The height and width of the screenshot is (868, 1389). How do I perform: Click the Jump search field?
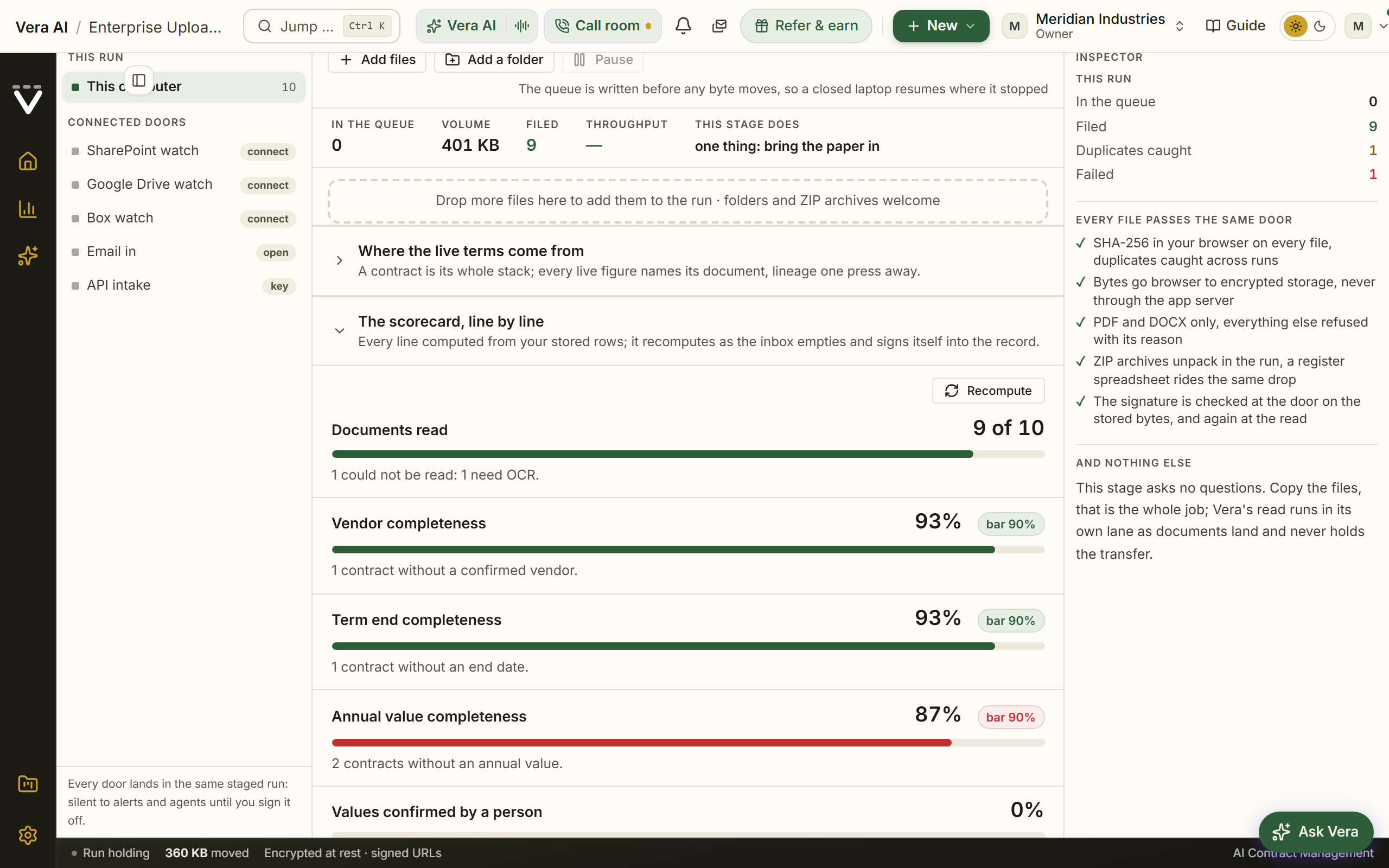321,26
